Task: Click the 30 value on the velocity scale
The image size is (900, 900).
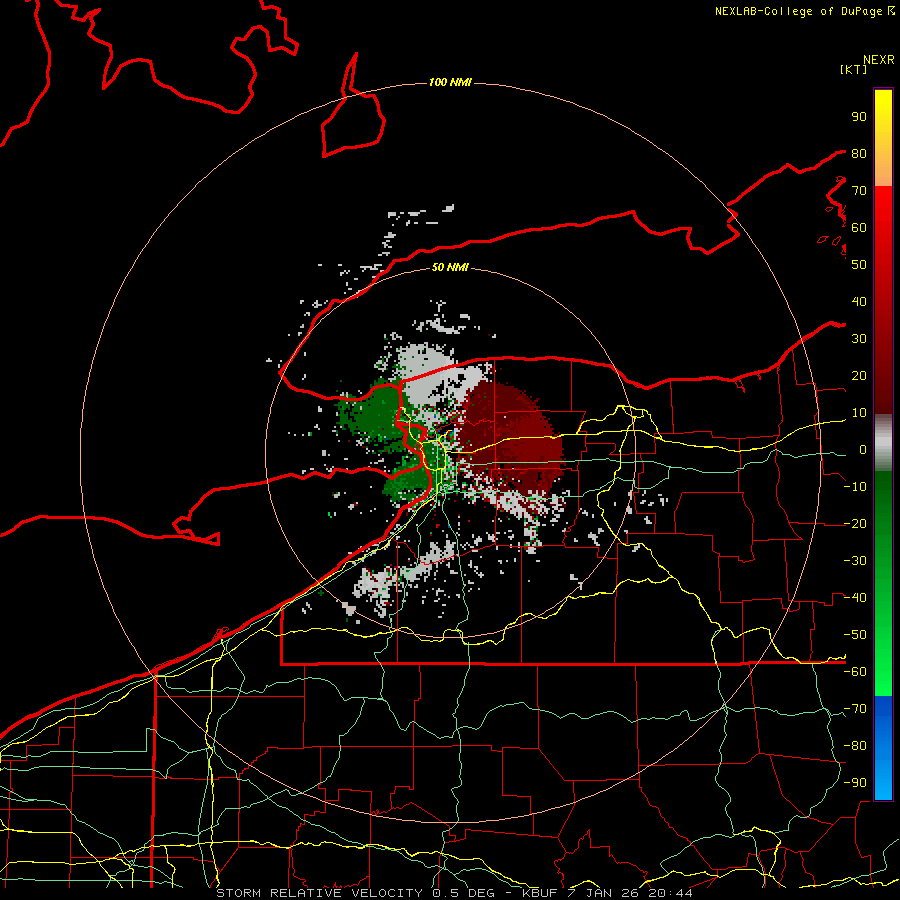Action: (859, 339)
